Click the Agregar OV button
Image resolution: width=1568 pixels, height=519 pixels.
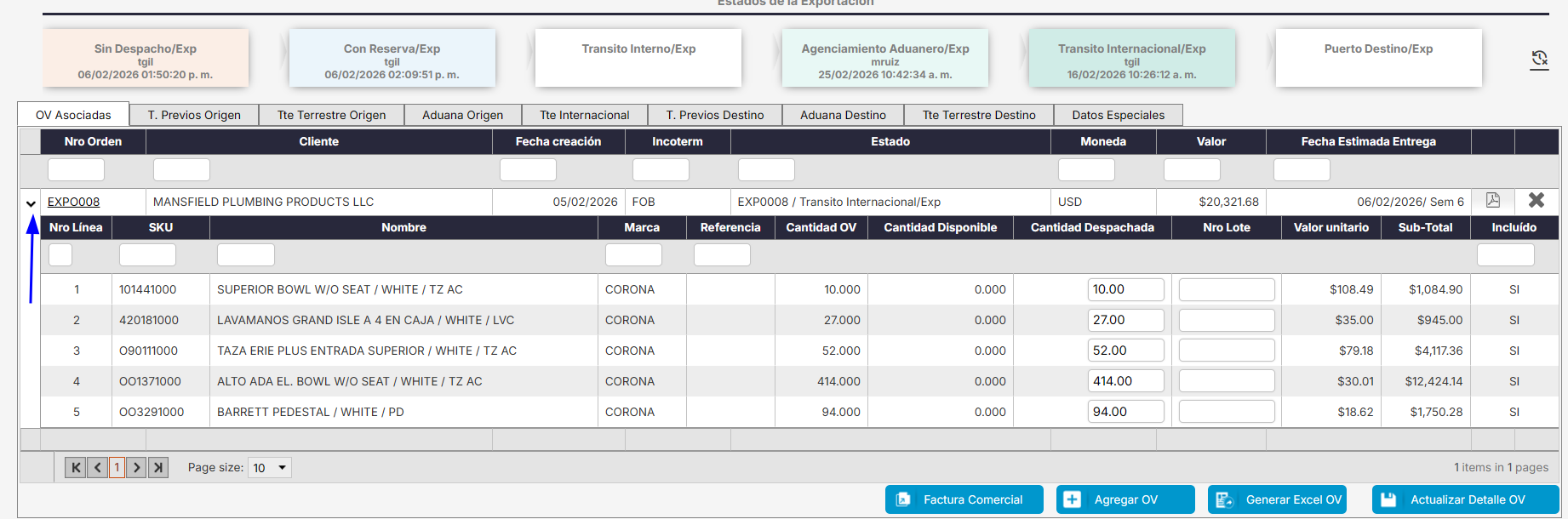1125,499
